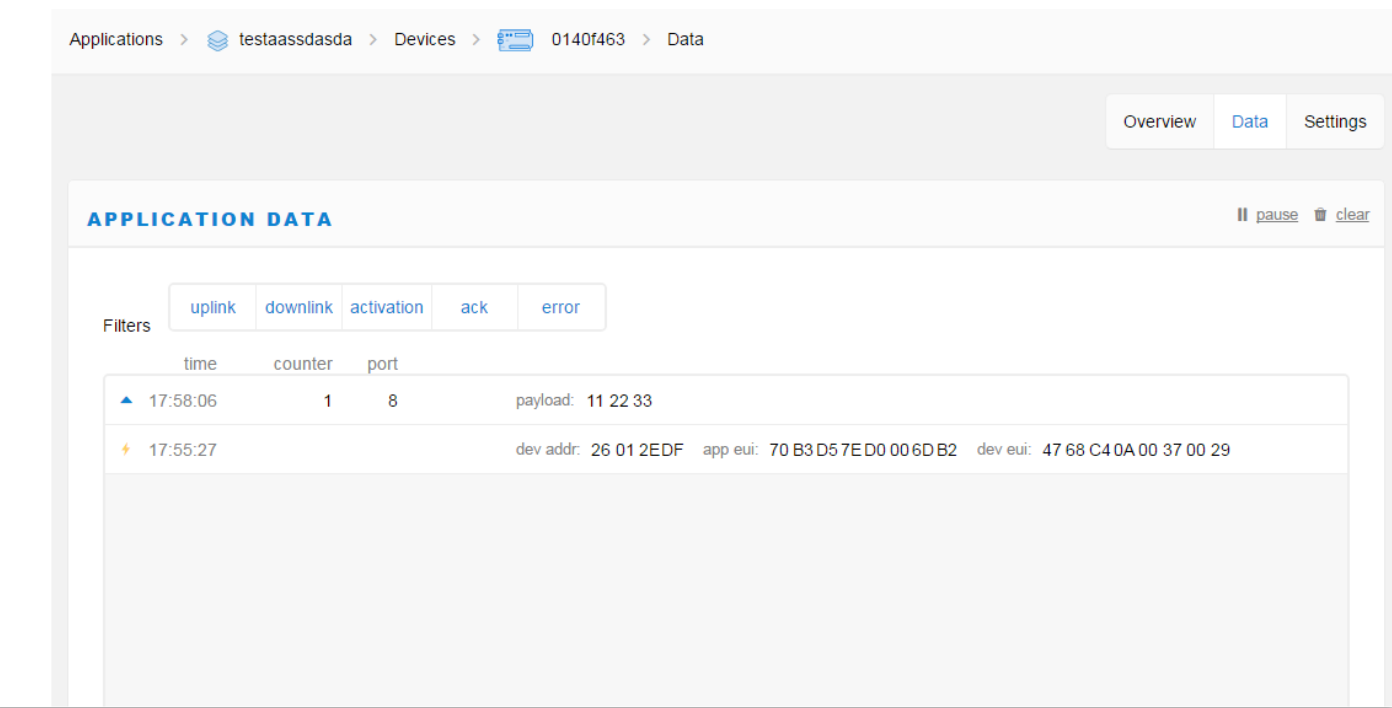Open the Devices breadcrumb link
1392x708 pixels.
click(x=425, y=39)
